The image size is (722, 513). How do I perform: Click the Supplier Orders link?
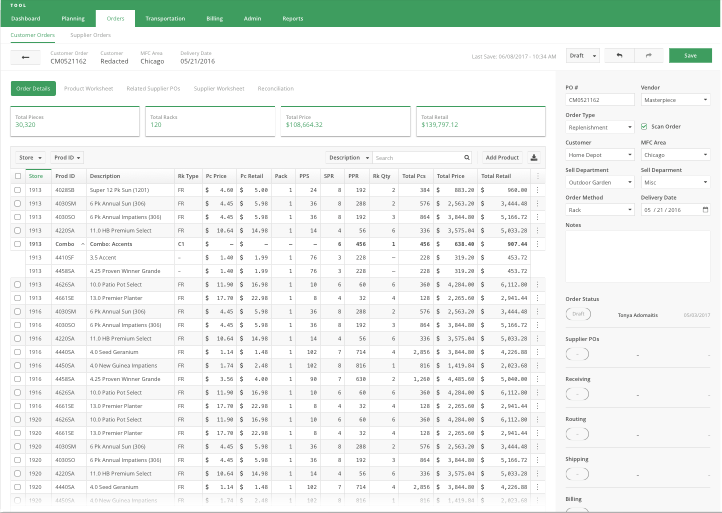click(x=90, y=35)
